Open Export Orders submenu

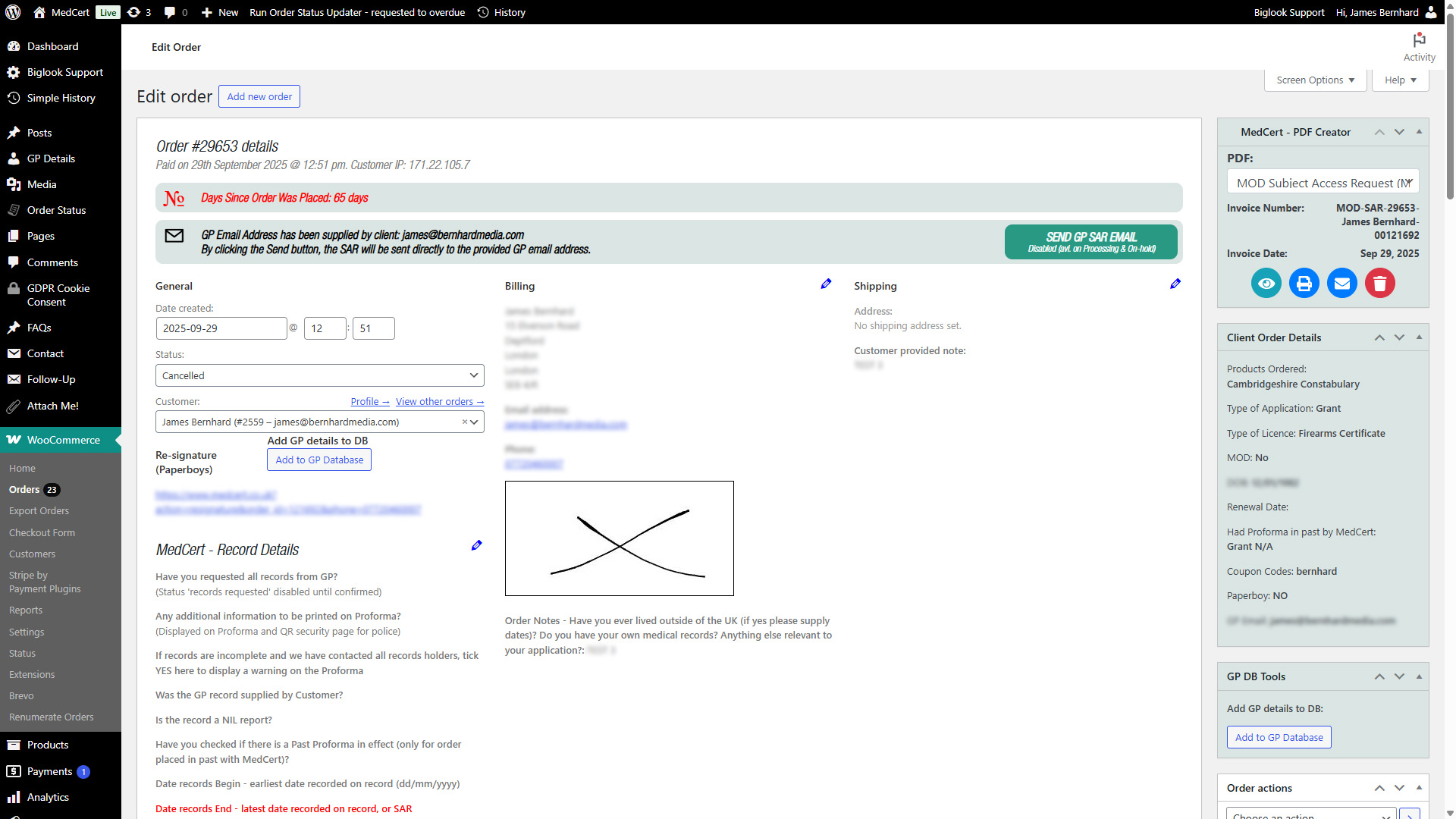(x=39, y=511)
